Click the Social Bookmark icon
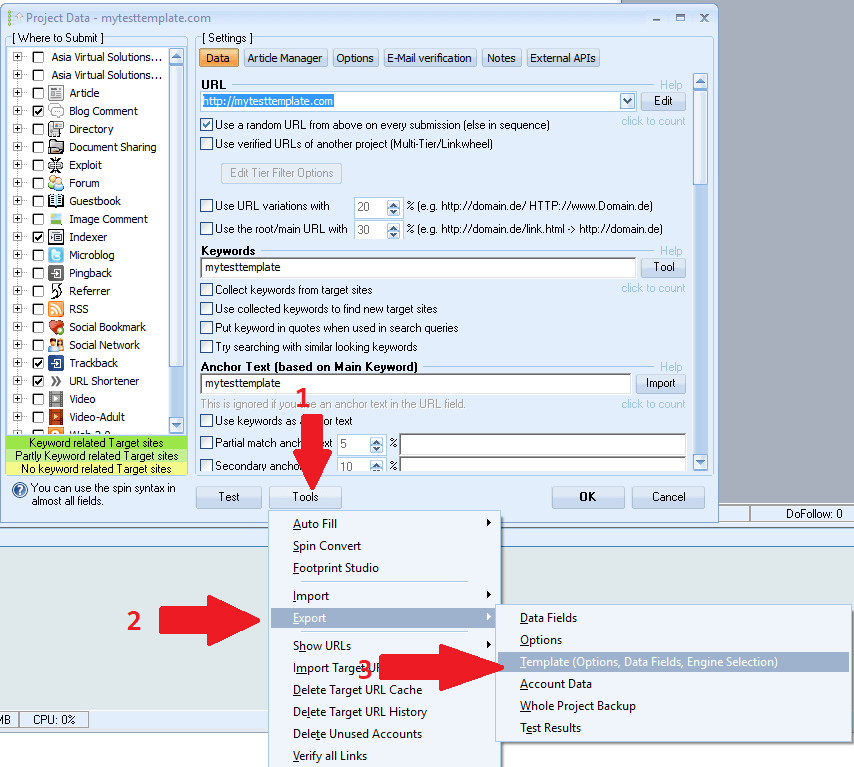 56,327
